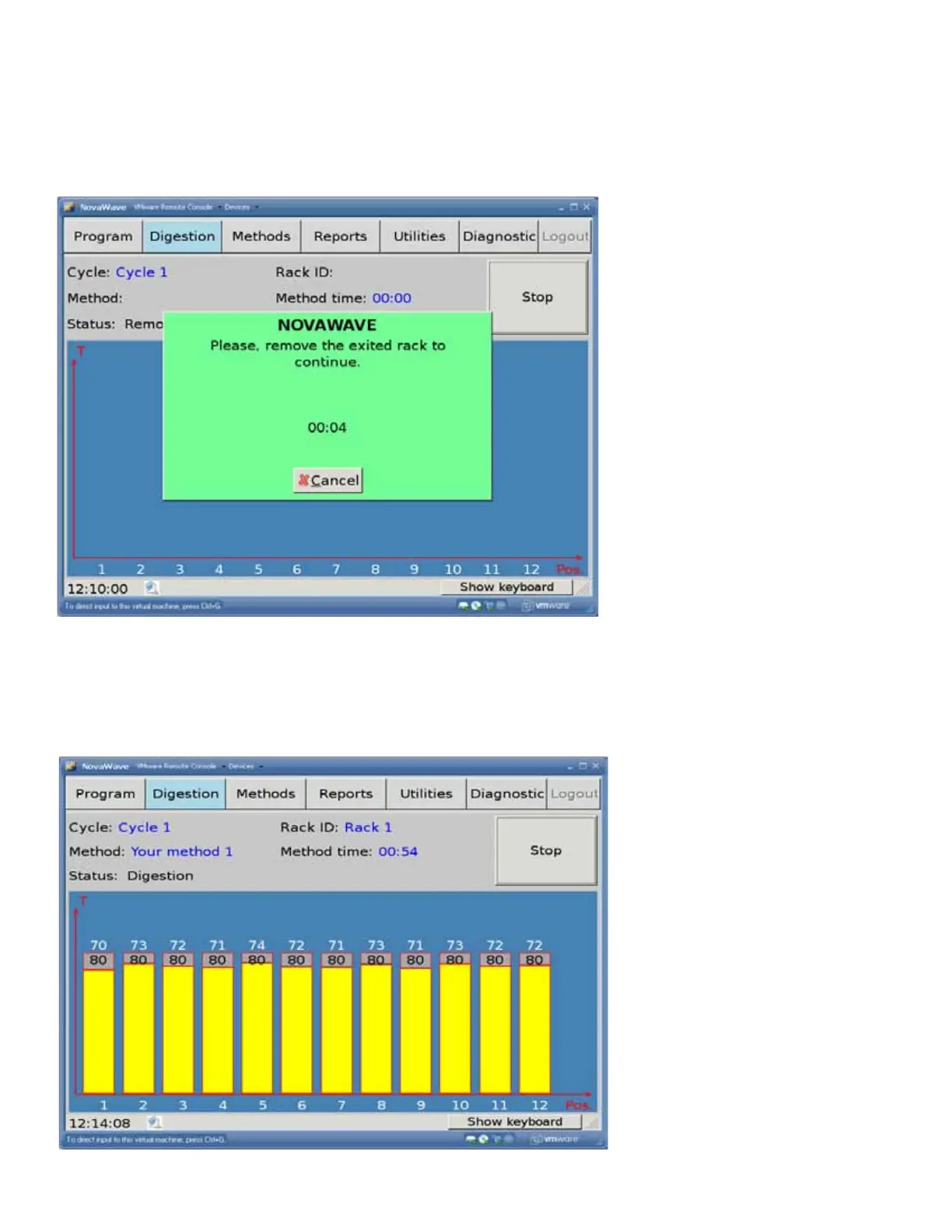The image size is (952, 1232).
Task: Click the small document icon beside 12:10:00
Action: pos(152,588)
